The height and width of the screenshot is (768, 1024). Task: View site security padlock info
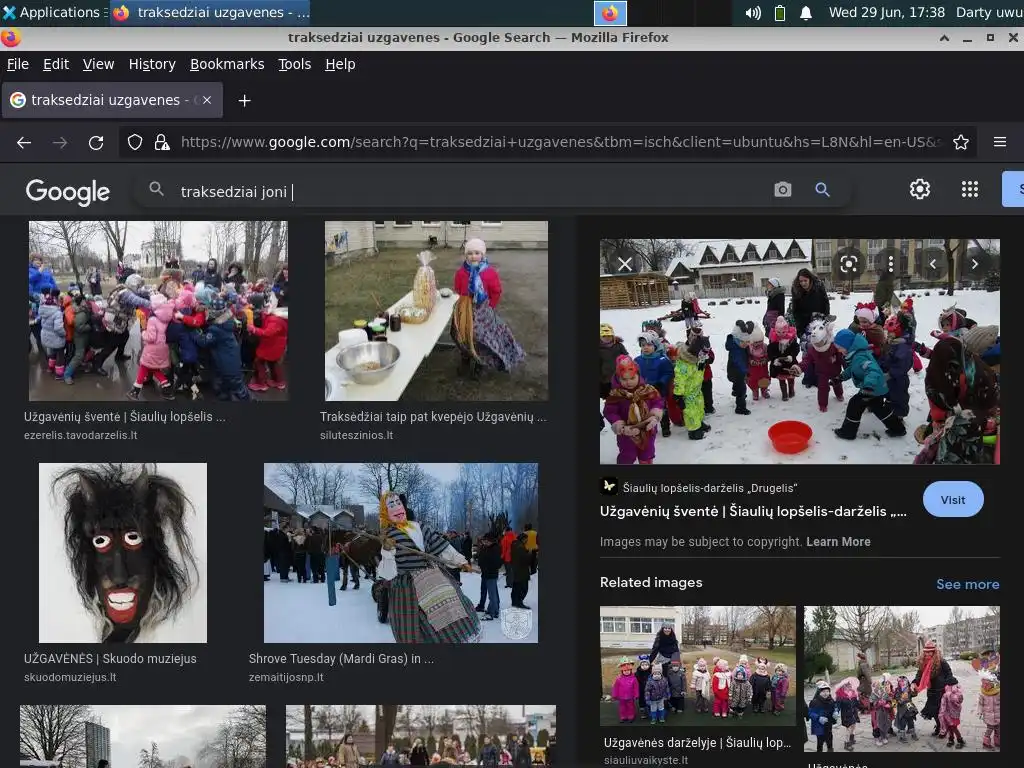[x=162, y=142]
